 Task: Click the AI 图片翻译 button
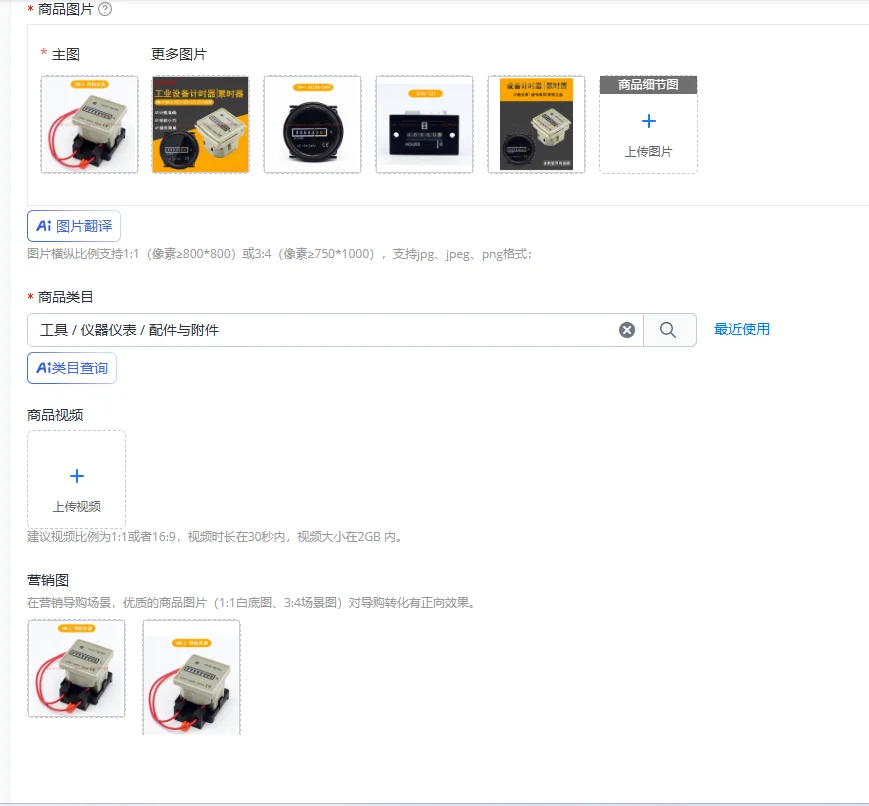pyautogui.click(x=74, y=226)
